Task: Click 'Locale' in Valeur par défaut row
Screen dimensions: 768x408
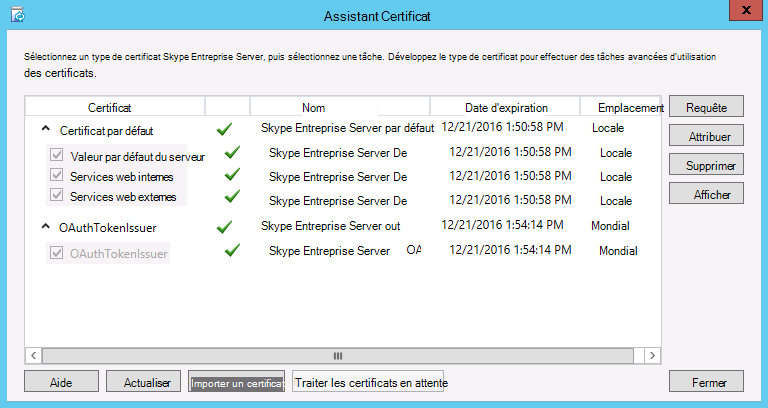Action: click(x=616, y=153)
